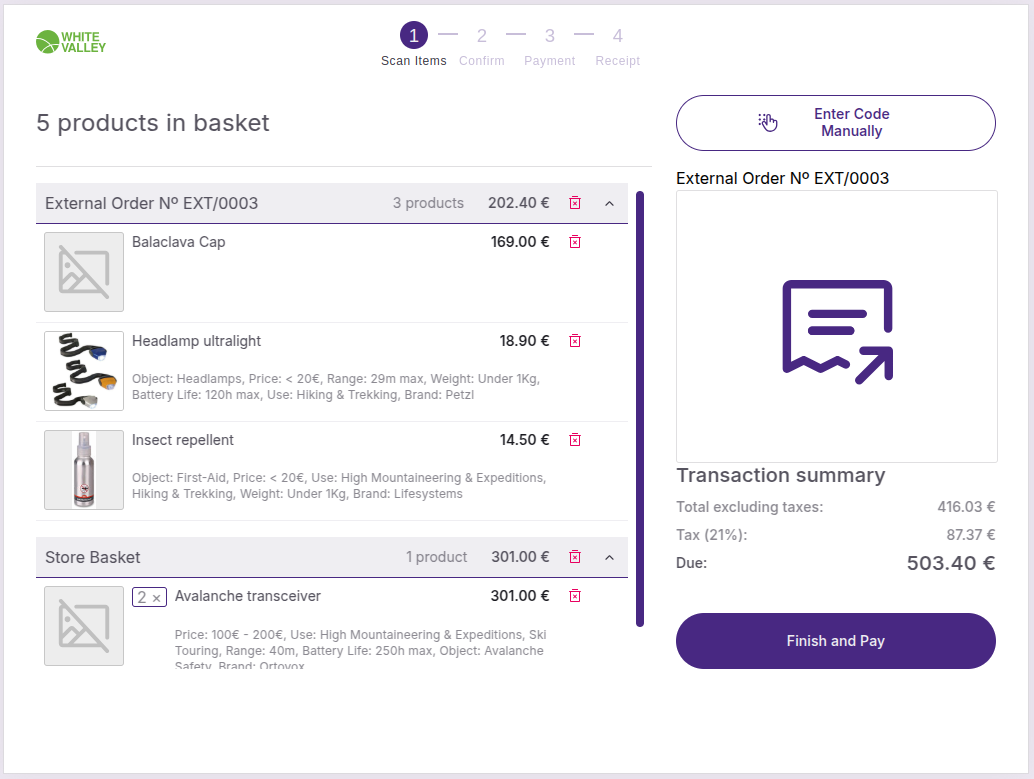Remove the Avalanche transceiver item
Viewport: 1034px width, 779px height.
[575, 596]
